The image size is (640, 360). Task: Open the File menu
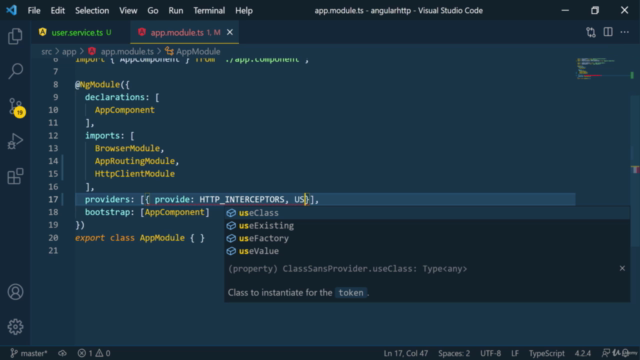click(x=34, y=11)
